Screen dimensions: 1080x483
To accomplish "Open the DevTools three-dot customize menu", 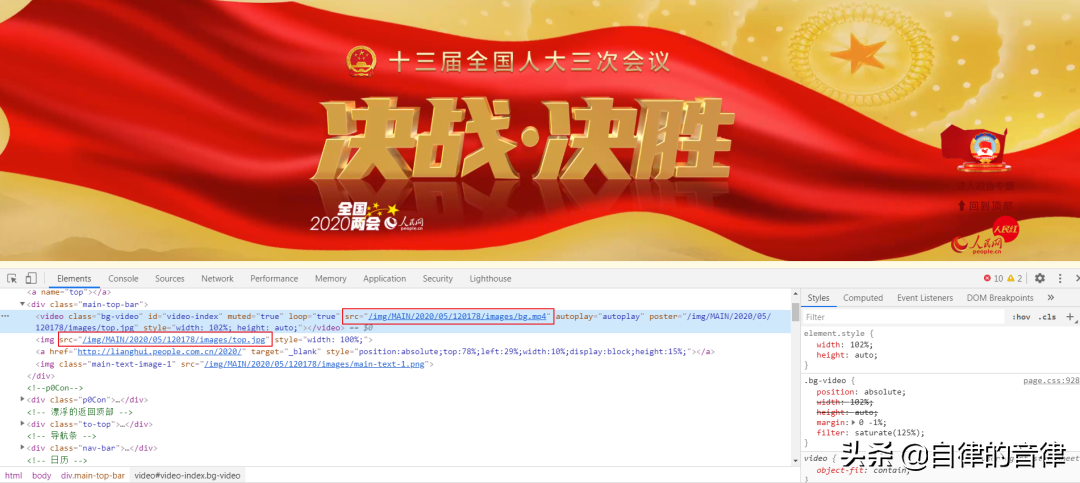I will click(x=1061, y=278).
